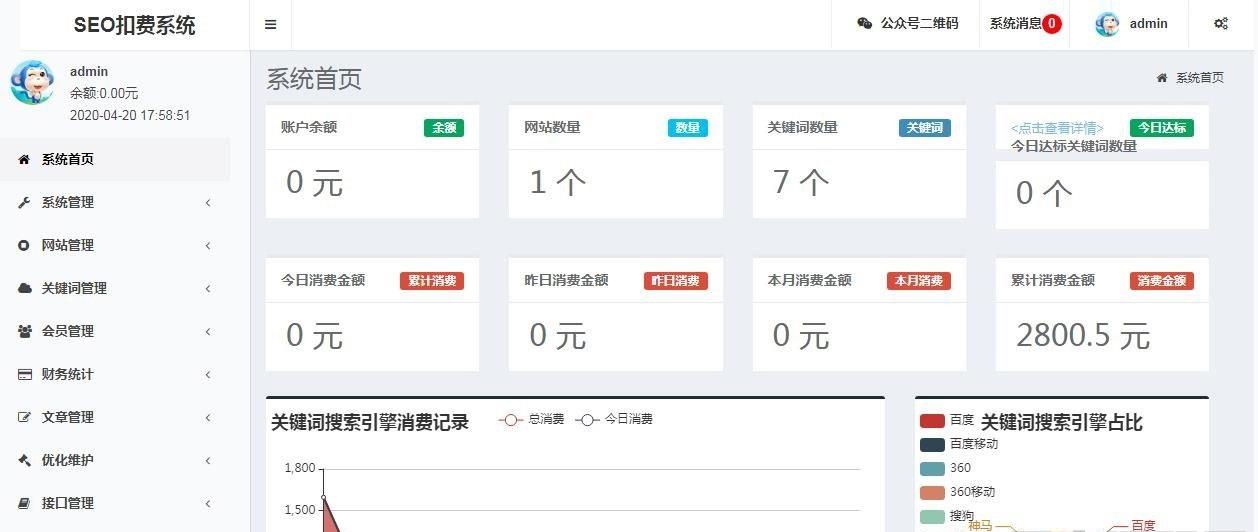Expand the 会员管理 chevron arrow

[x=208, y=332]
